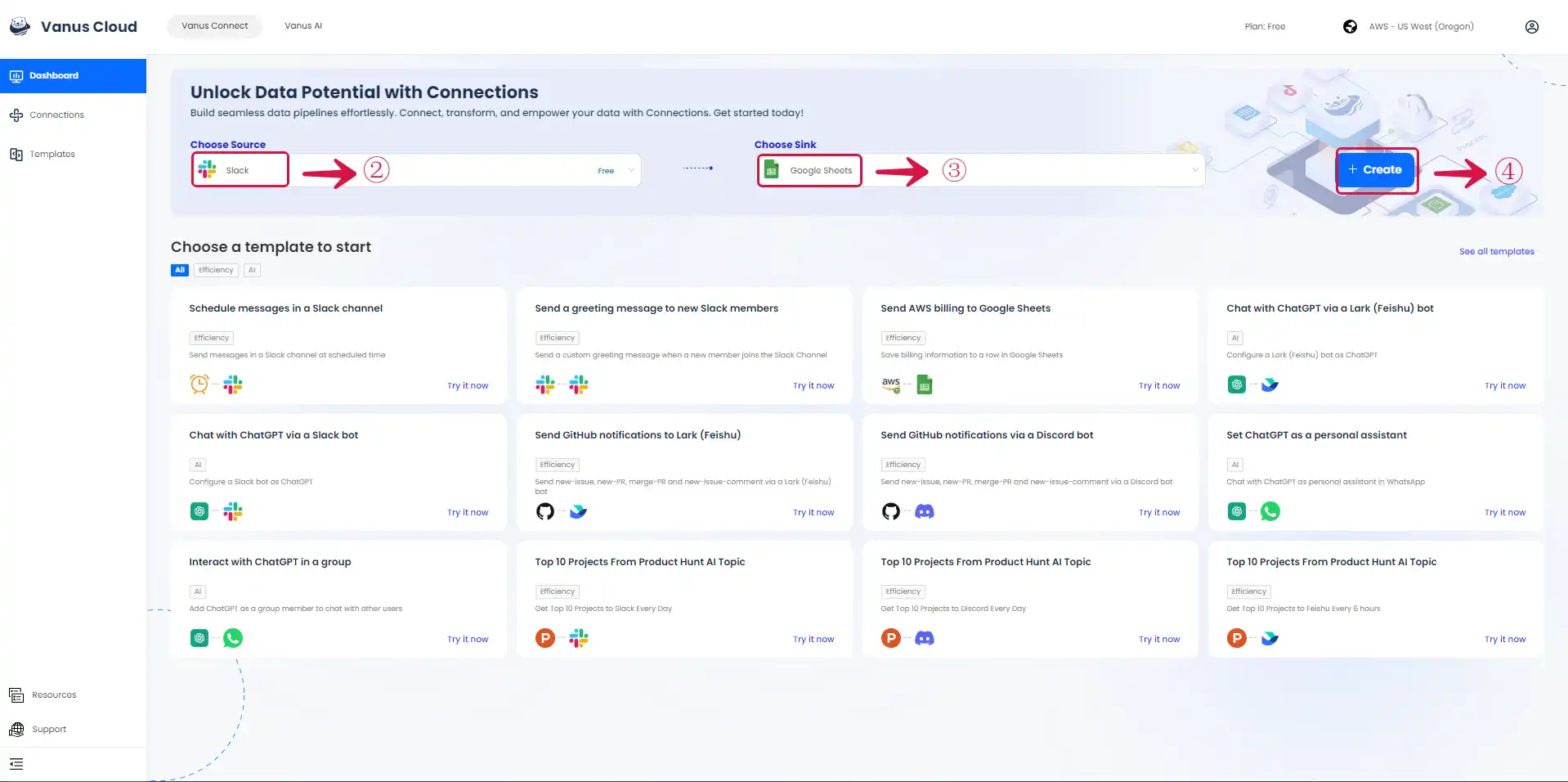Click Try it now for GitHub Discord bot card
The height and width of the screenshot is (782, 1568).
1159,512
